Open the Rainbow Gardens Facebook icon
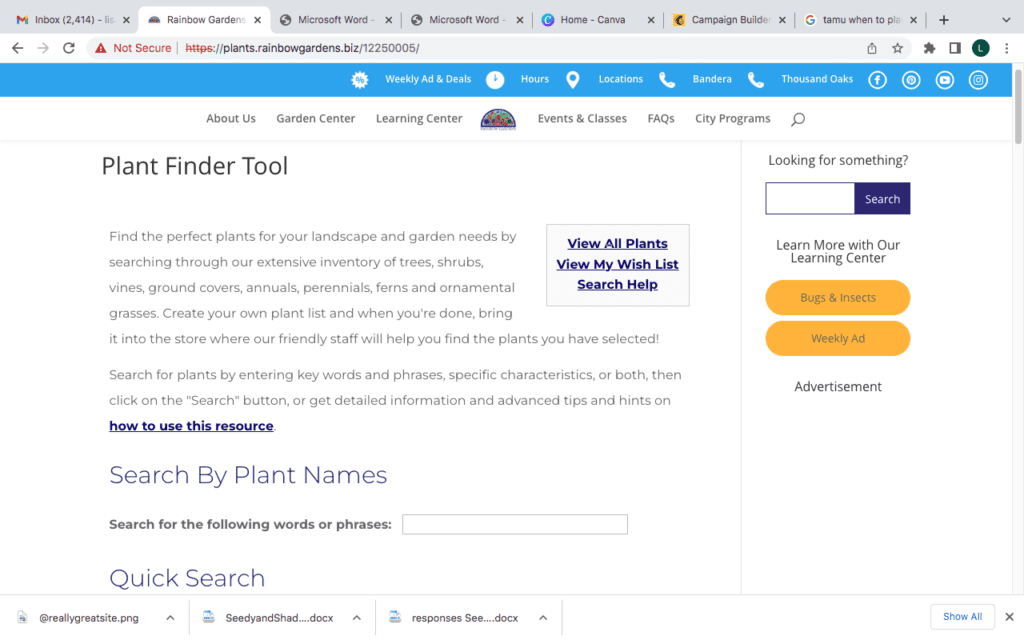This screenshot has width=1024, height=640. pos(877,80)
